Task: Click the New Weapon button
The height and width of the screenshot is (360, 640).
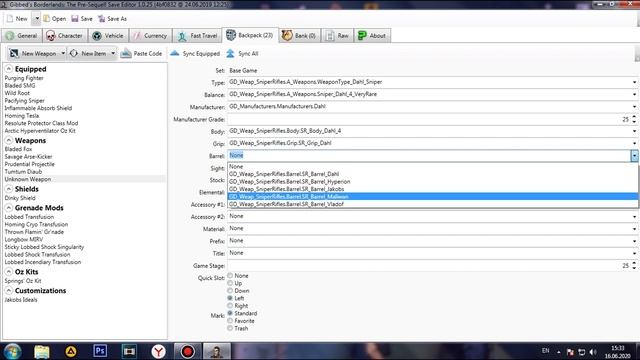Action: point(33,53)
